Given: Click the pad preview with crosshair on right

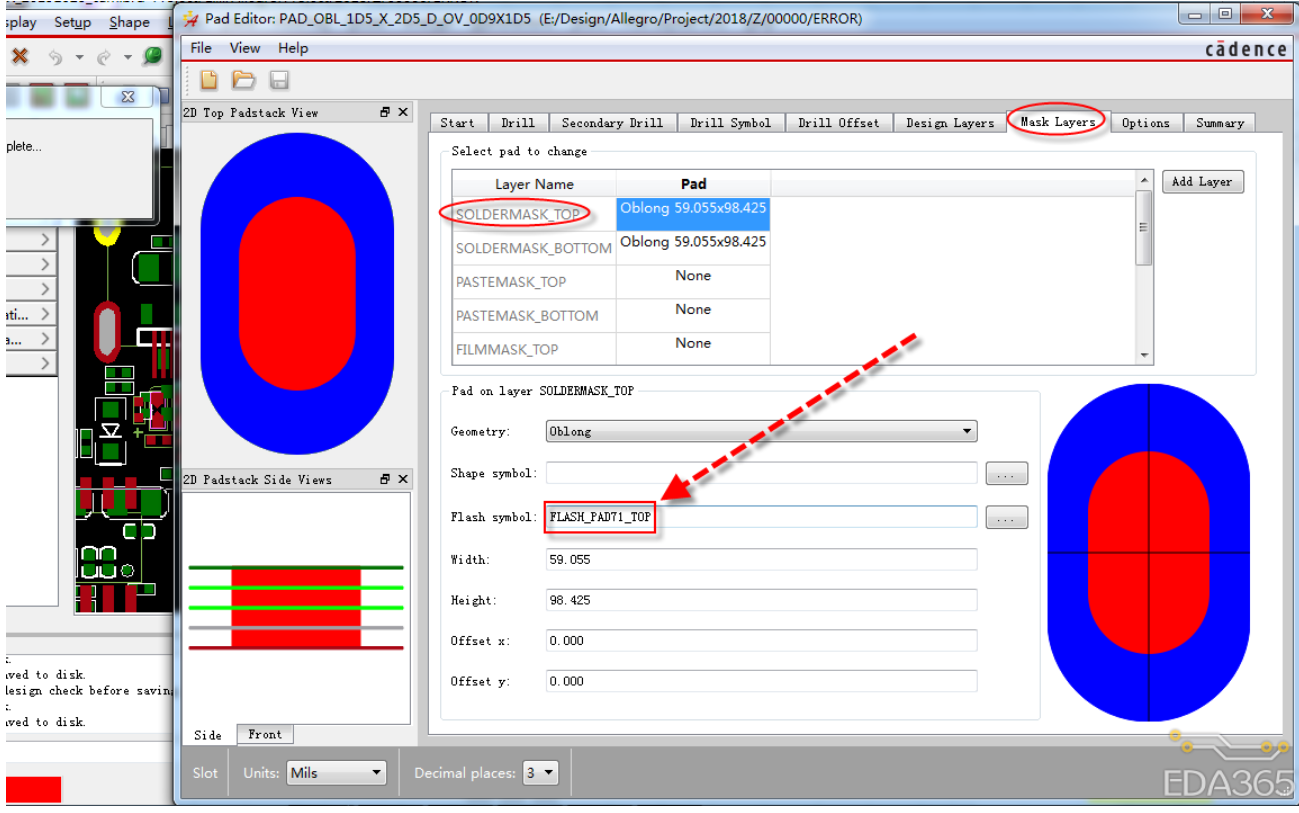Looking at the screenshot, I should coord(1148,552).
